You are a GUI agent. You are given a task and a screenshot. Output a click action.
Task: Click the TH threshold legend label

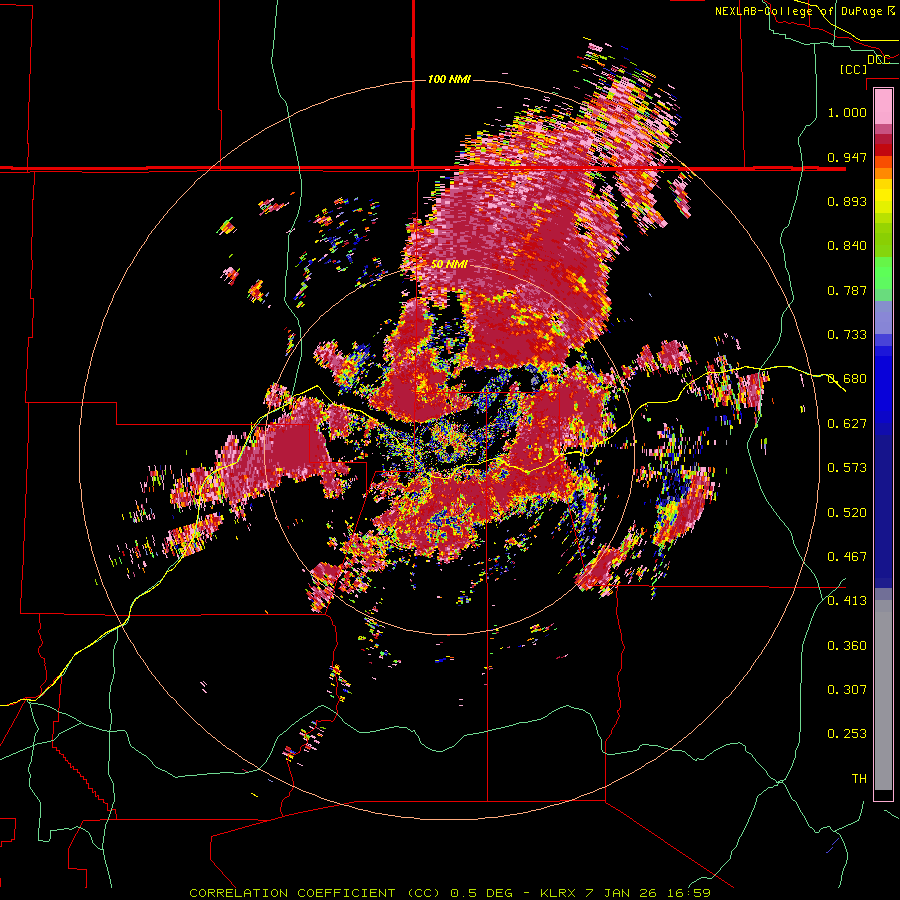click(859, 778)
